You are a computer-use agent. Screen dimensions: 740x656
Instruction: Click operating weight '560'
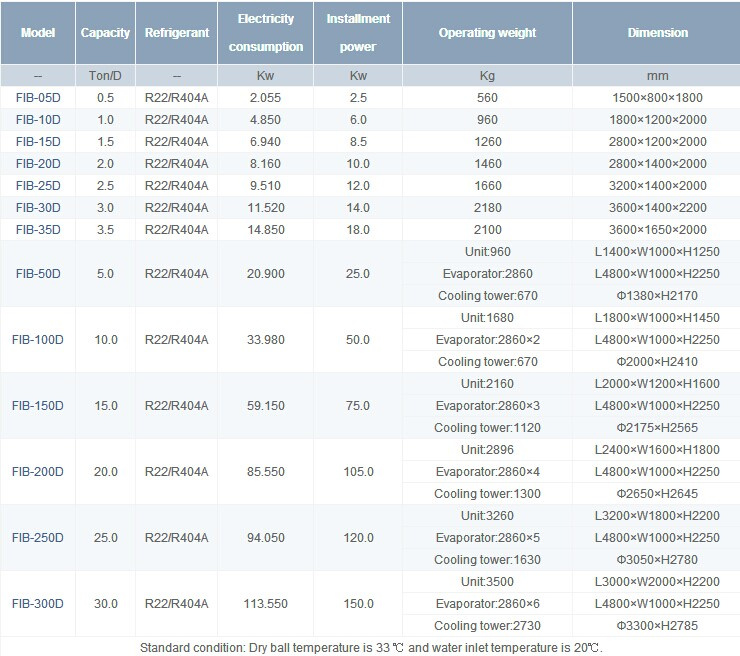487,98
